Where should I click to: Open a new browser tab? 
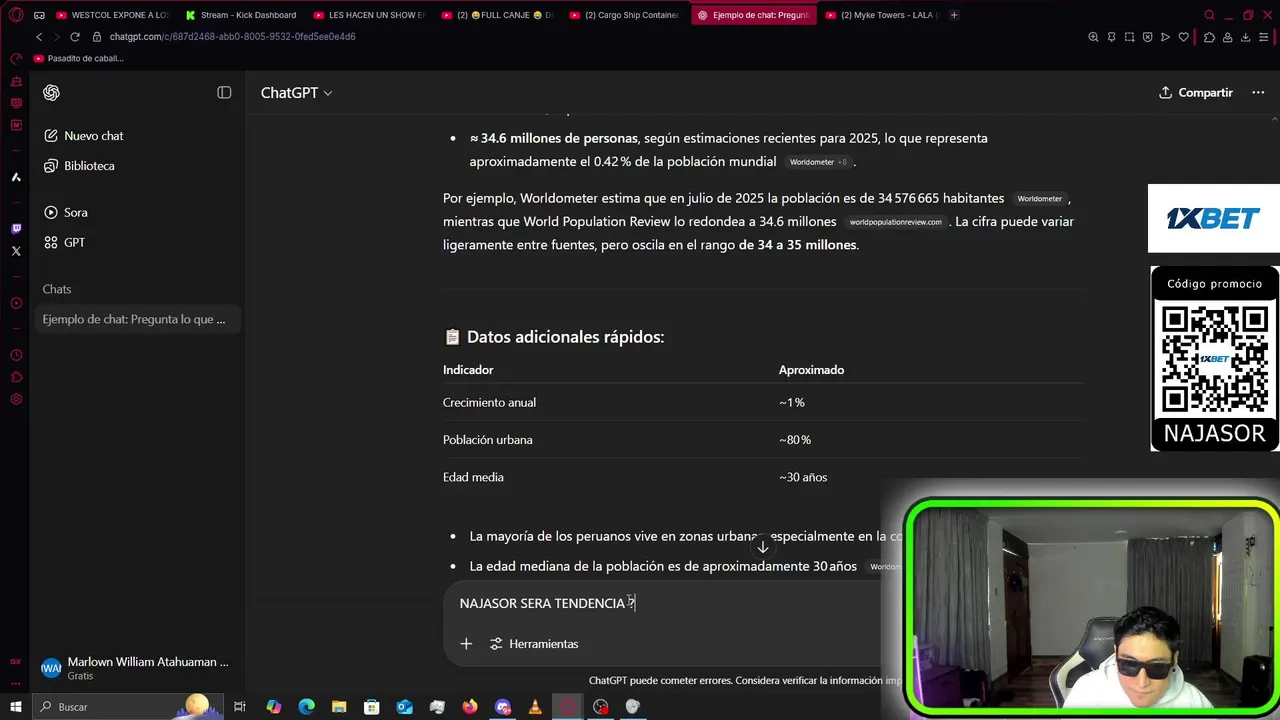click(954, 15)
